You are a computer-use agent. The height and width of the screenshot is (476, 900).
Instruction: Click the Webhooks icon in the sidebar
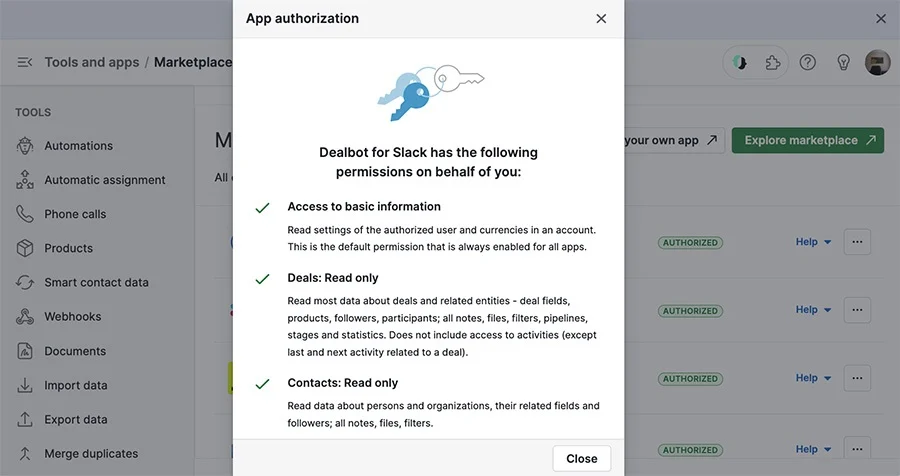(25, 316)
